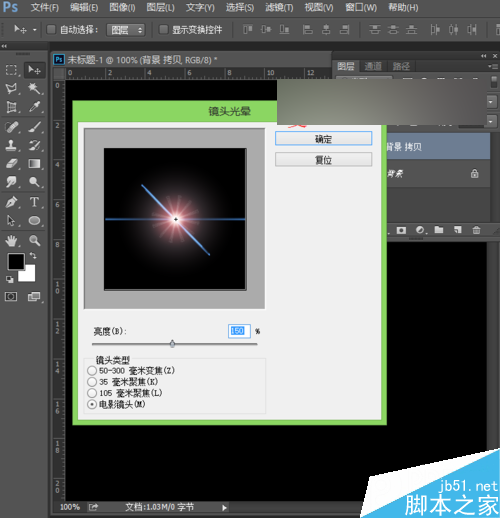The height and width of the screenshot is (518, 500).
Task: Open 编辑(E) menu
Action: (x=84, y=8)
